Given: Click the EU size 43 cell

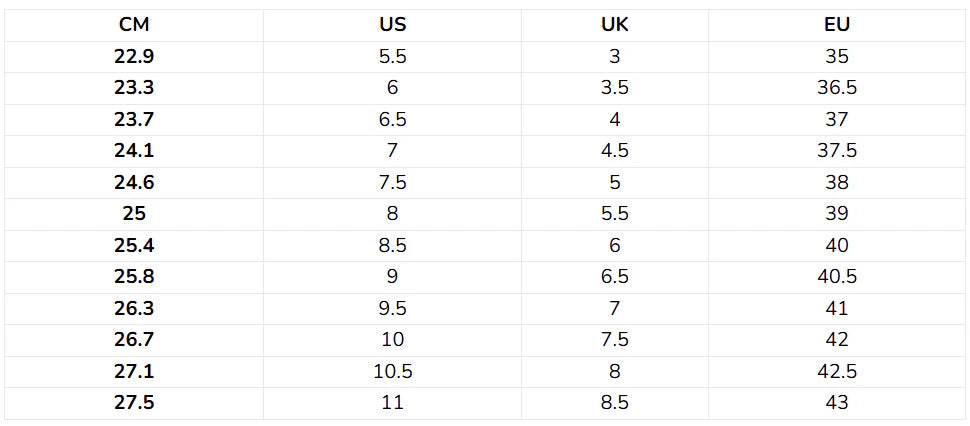Looking at the screenshot, I should pos(836,403).
